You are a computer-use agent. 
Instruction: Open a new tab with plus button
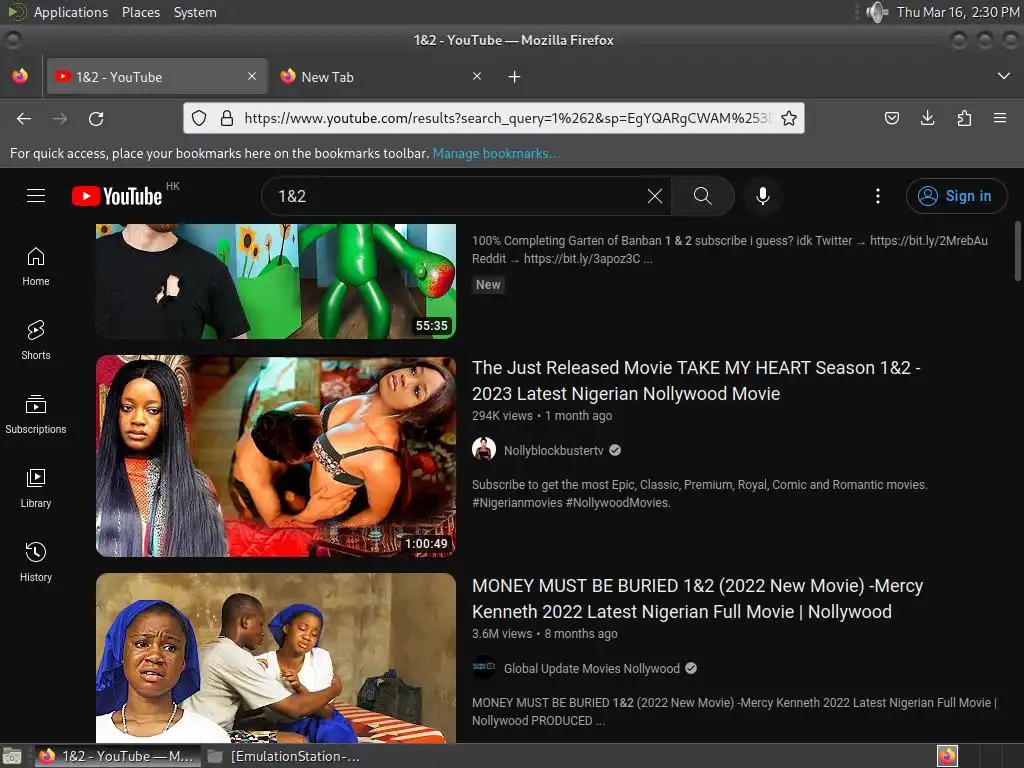[x=515, y=77]
